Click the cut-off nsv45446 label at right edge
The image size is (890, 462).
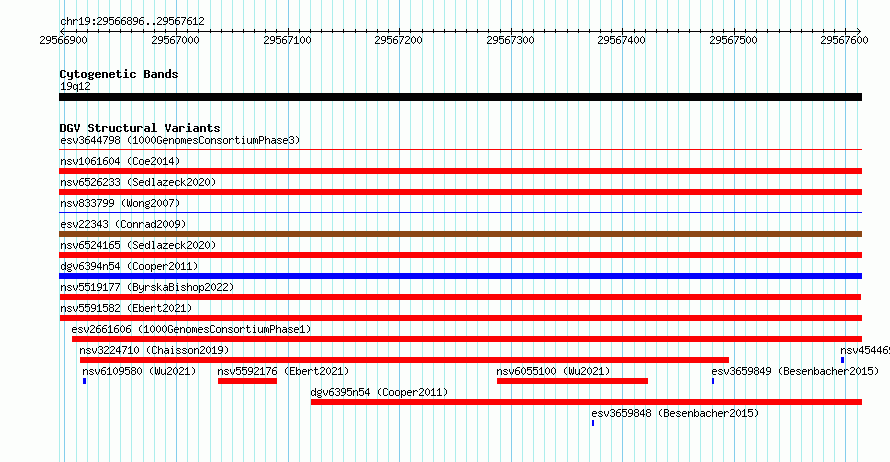tap(865, 350)
